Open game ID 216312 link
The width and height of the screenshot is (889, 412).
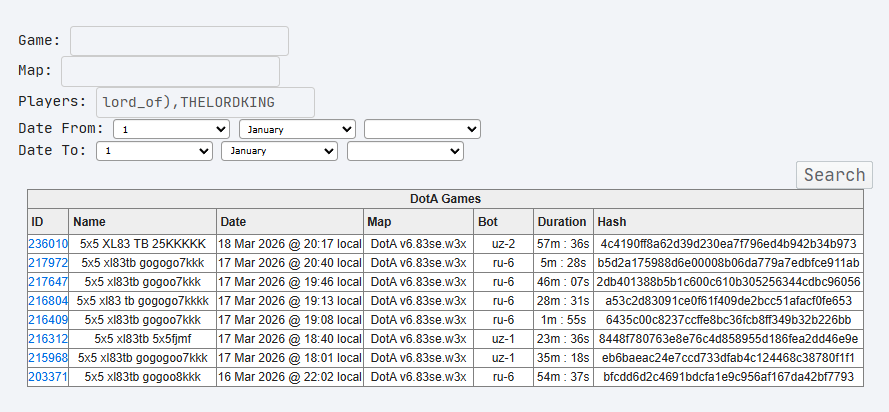tap(48, 339)
